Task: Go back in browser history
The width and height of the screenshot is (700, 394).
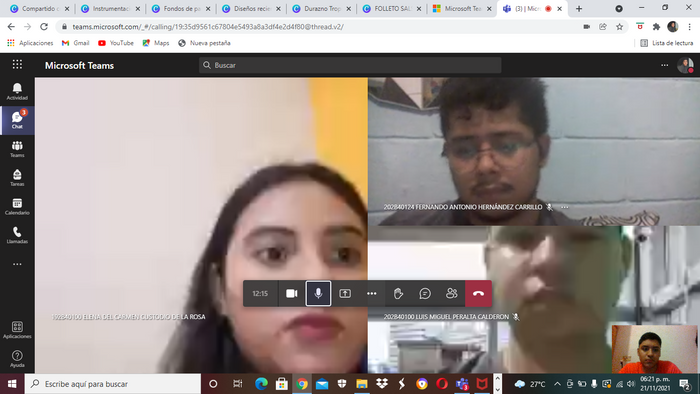Action: point(11,27)
